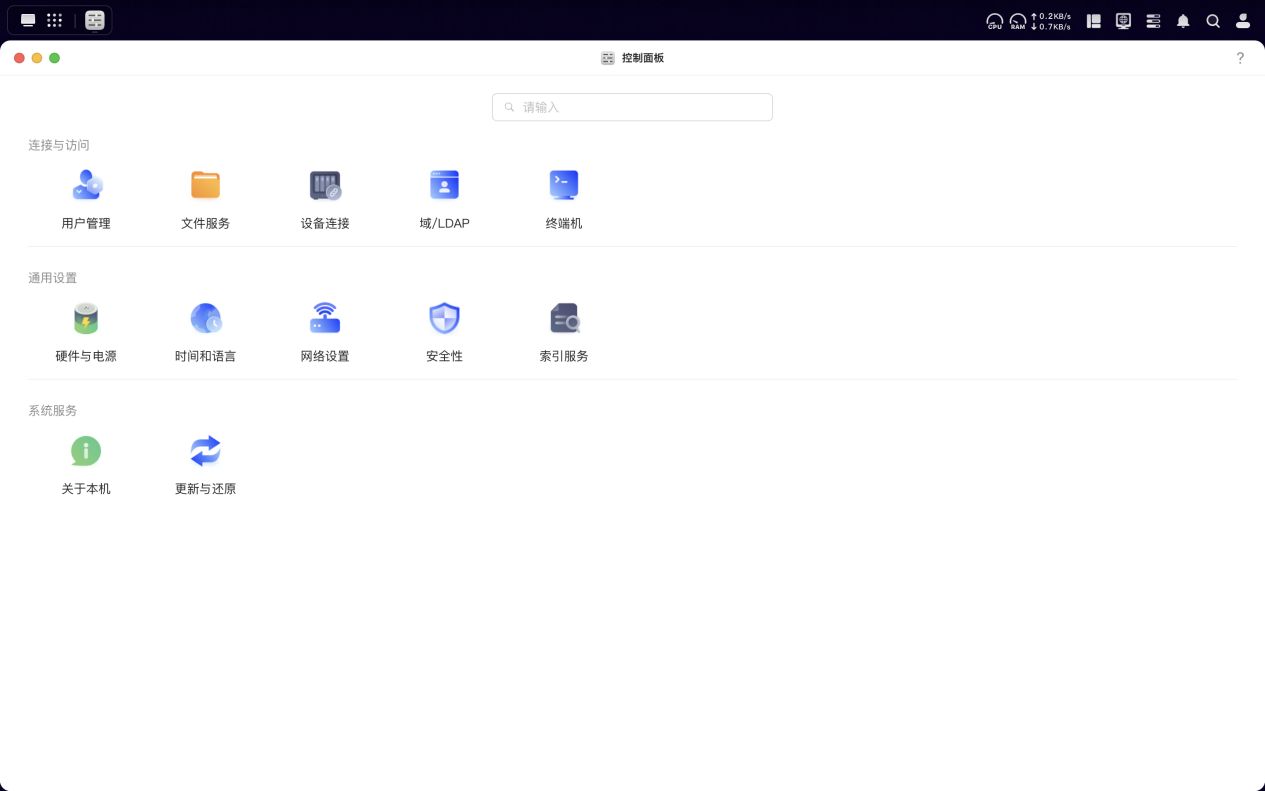Show desktop from top bar
1265x791 pixels.
click(x=28, y=20)
